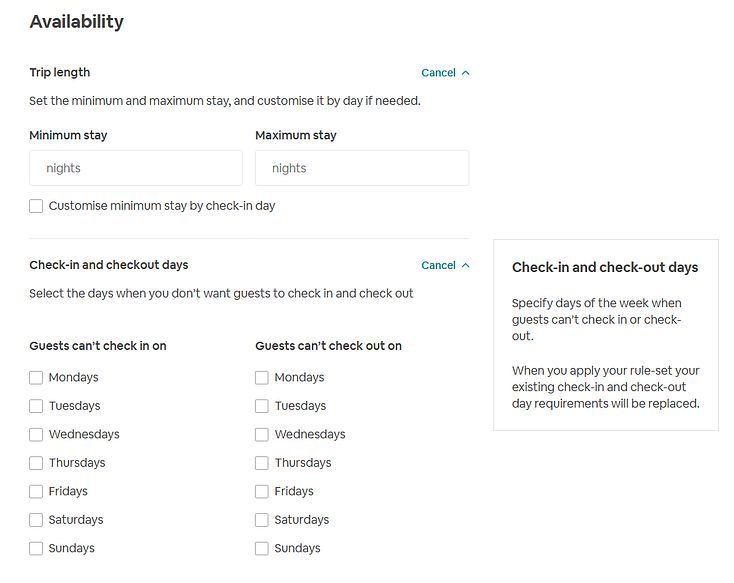Tick Tuesdays under can't check out

tap(262, 406)
